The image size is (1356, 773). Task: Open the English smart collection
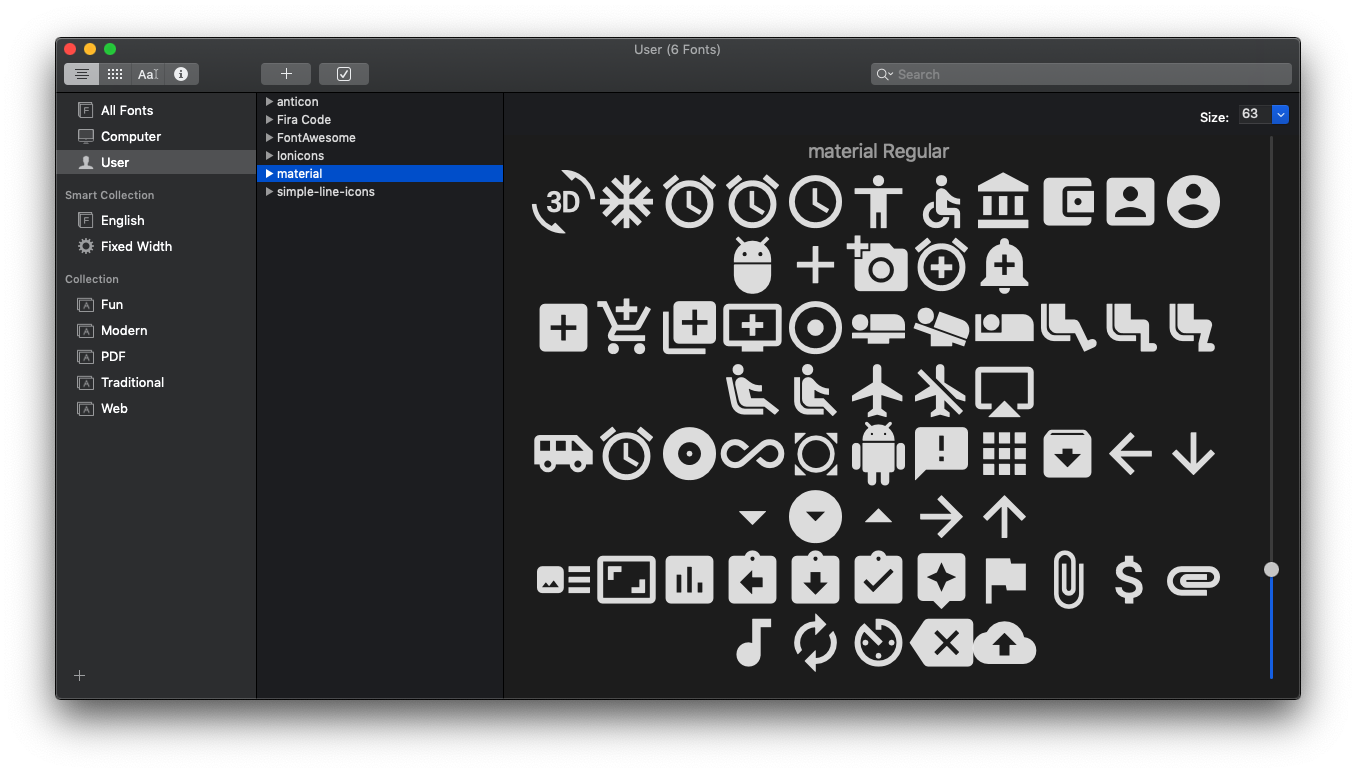coord(156,220)
